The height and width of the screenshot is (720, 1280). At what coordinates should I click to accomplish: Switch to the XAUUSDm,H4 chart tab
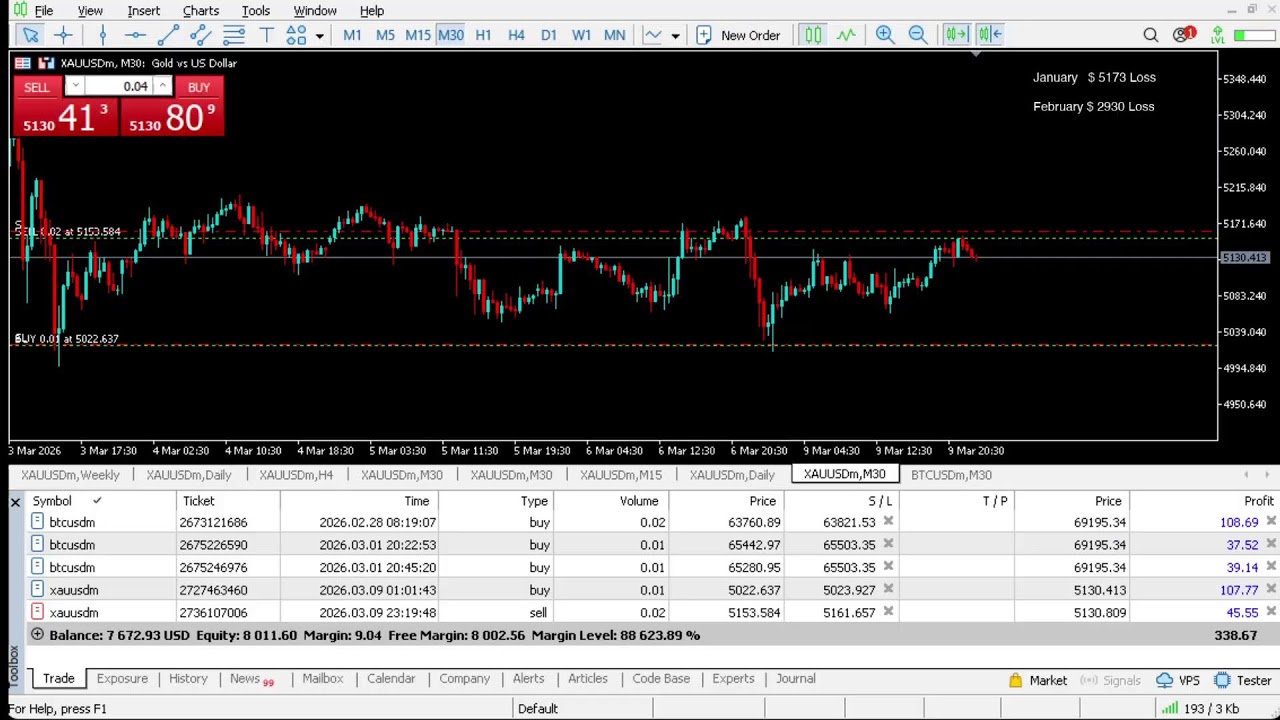point(296,475)
